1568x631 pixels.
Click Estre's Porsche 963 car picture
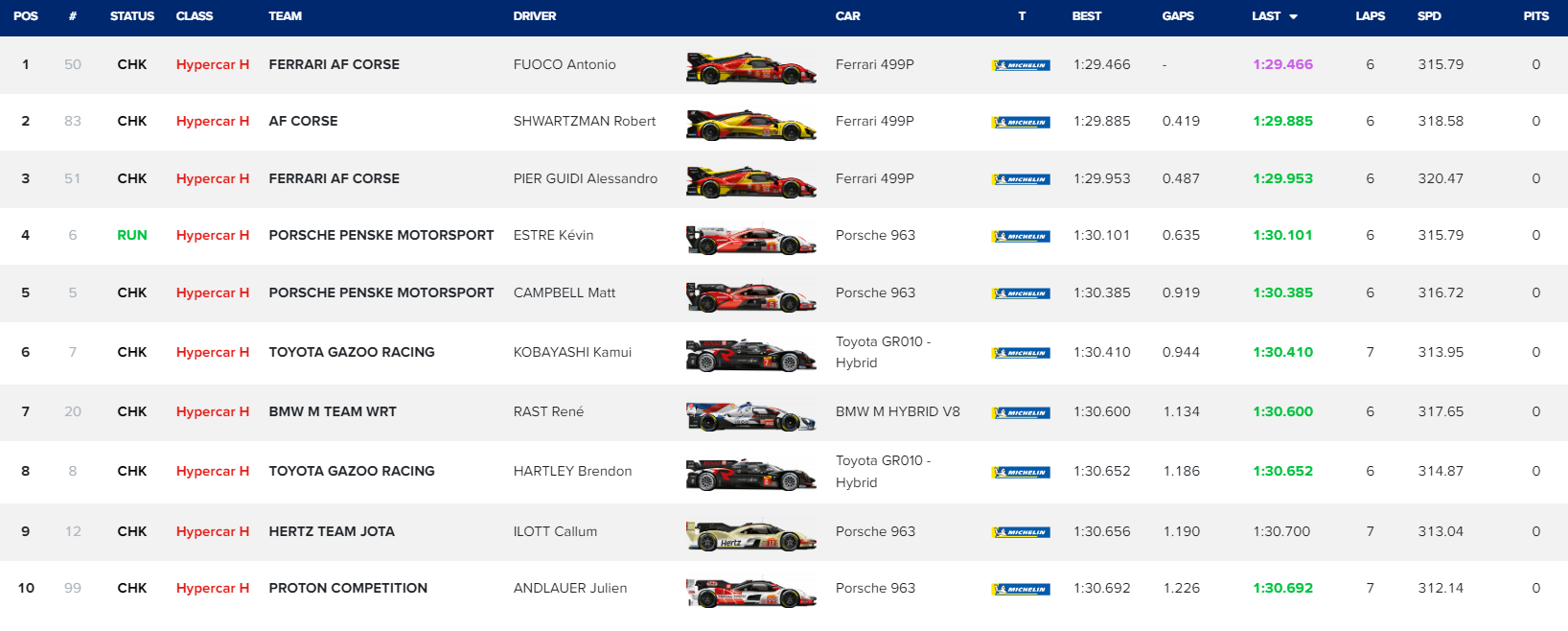750,239
